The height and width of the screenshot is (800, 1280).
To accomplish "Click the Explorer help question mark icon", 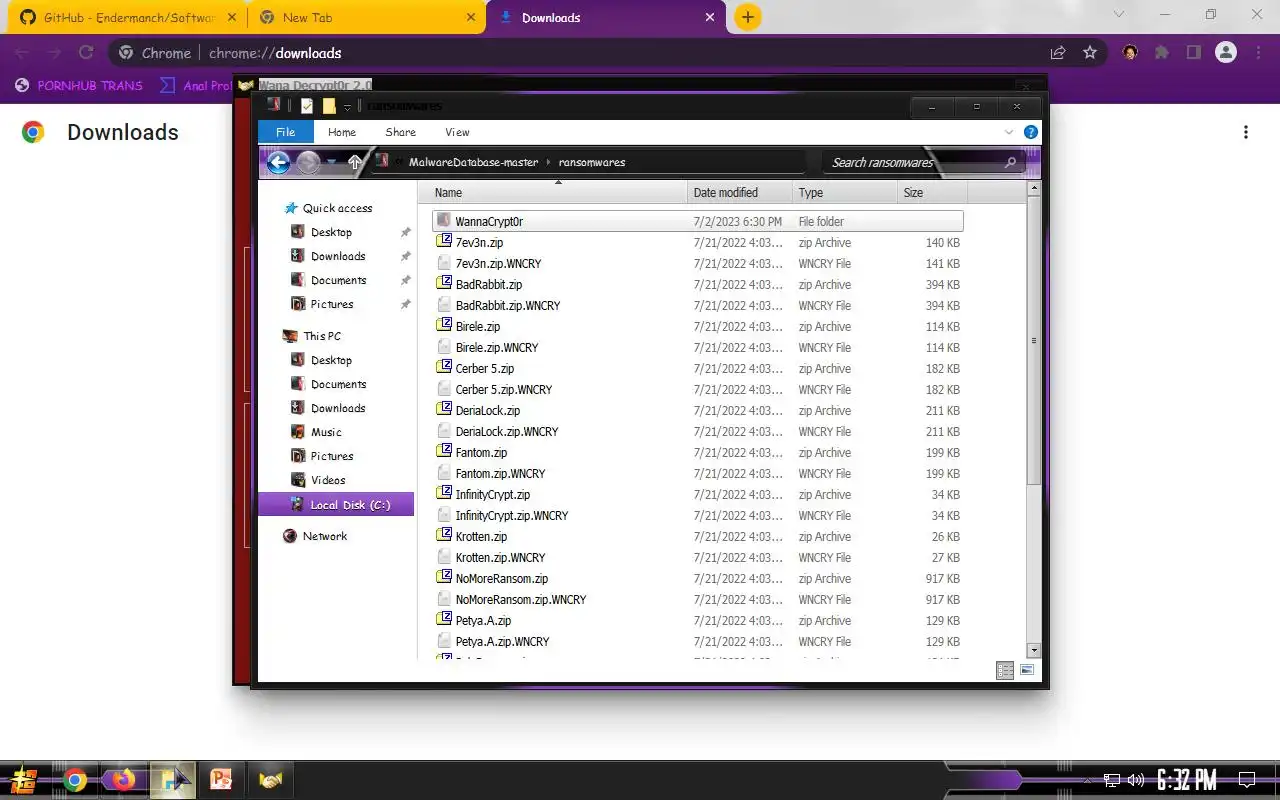I will pos(1031,132).
